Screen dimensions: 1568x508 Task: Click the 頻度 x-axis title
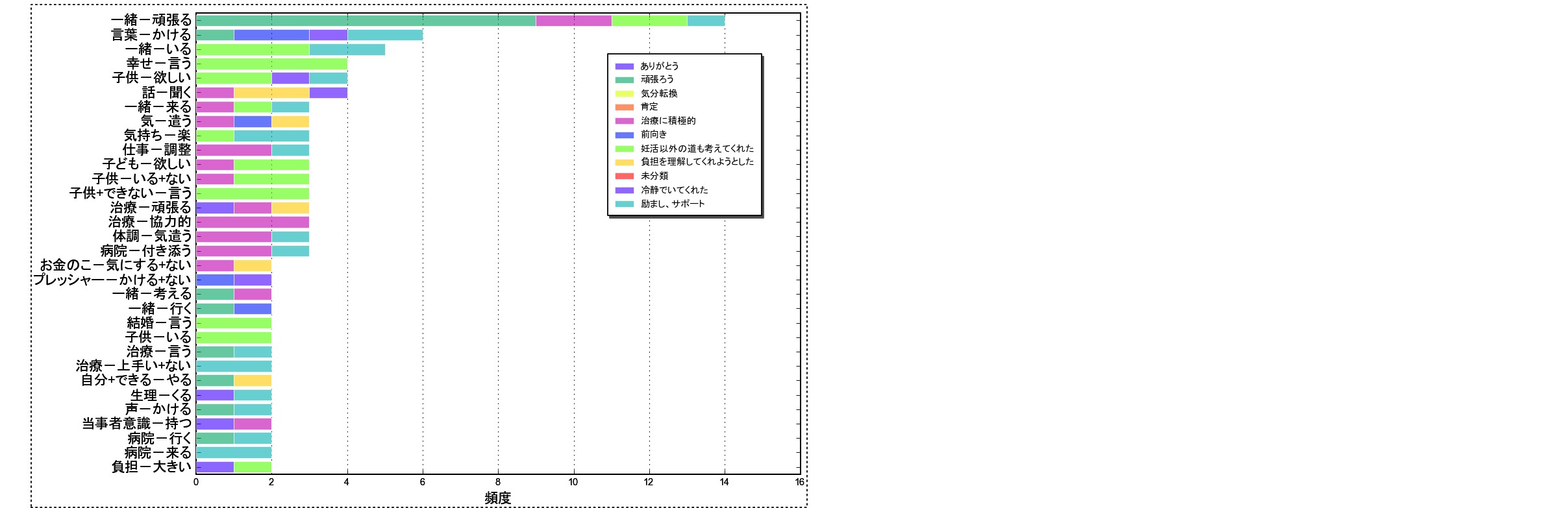tap(498, 498)
